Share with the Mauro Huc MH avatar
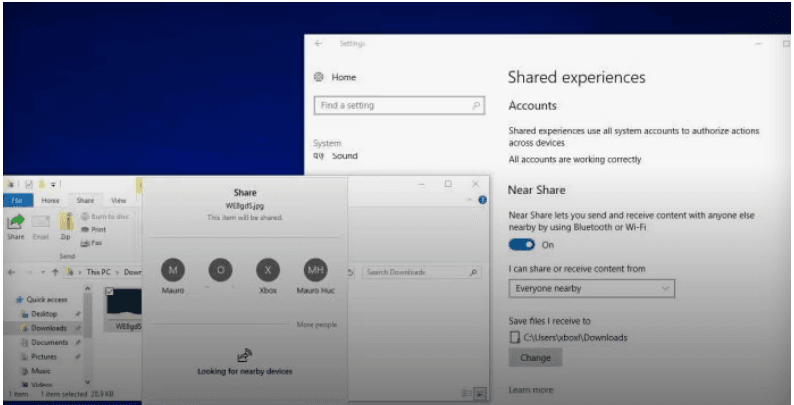Image resolution: width=794 pixels, height=405 pixels. [x=315, y=270]
